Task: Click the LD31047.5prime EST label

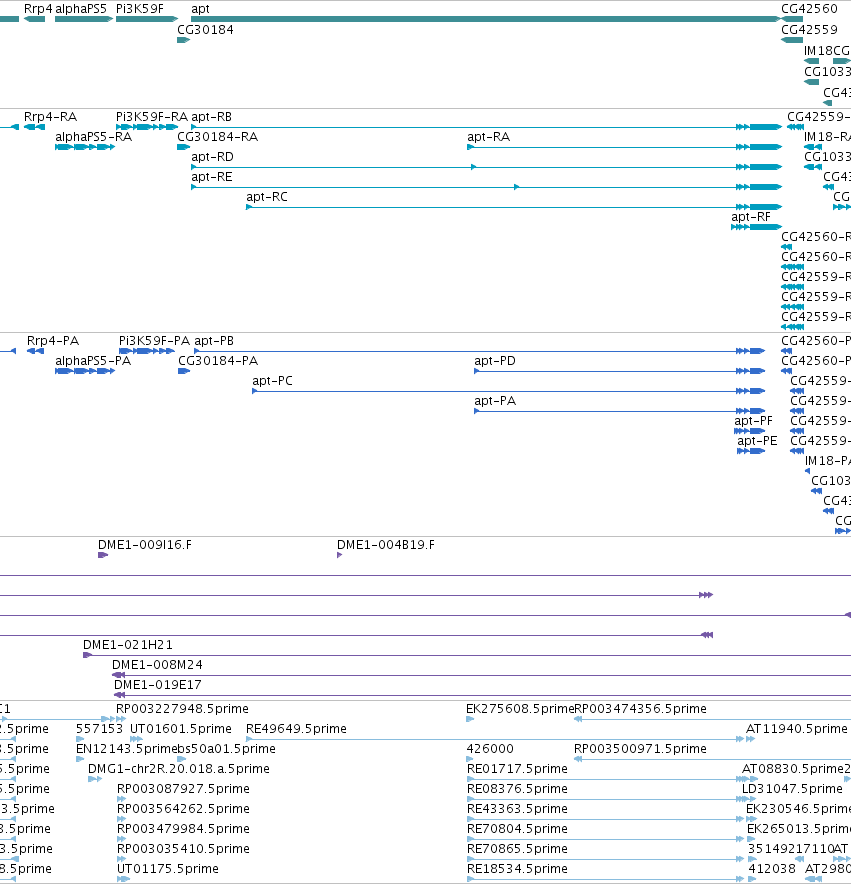Action: click(x=792, y=789)
